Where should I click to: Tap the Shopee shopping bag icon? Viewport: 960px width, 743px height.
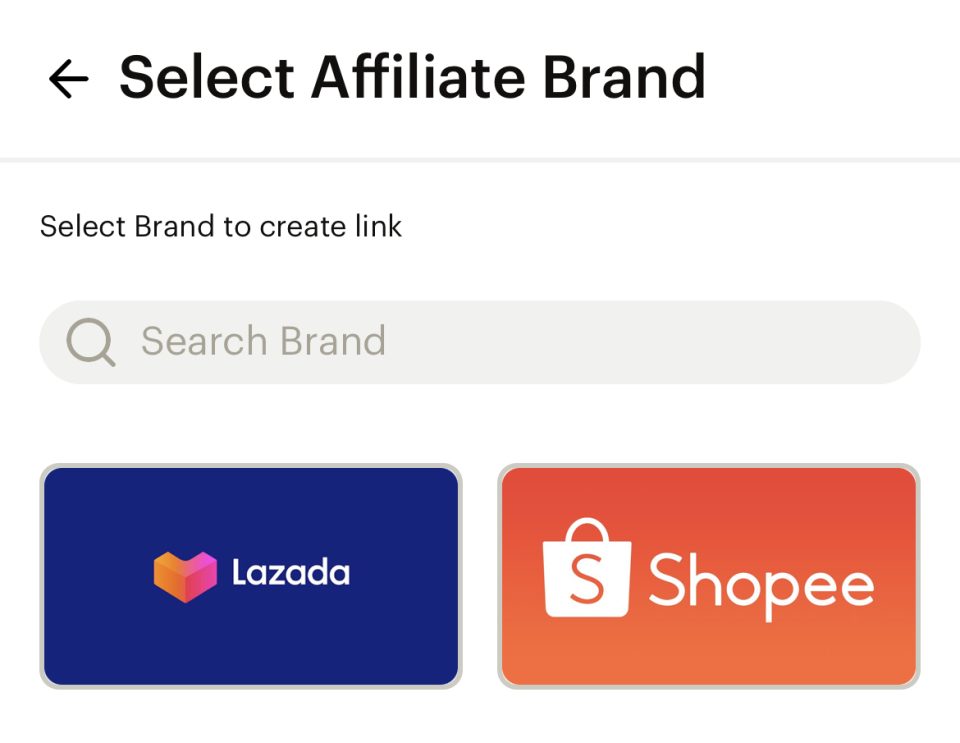[587, 568]
